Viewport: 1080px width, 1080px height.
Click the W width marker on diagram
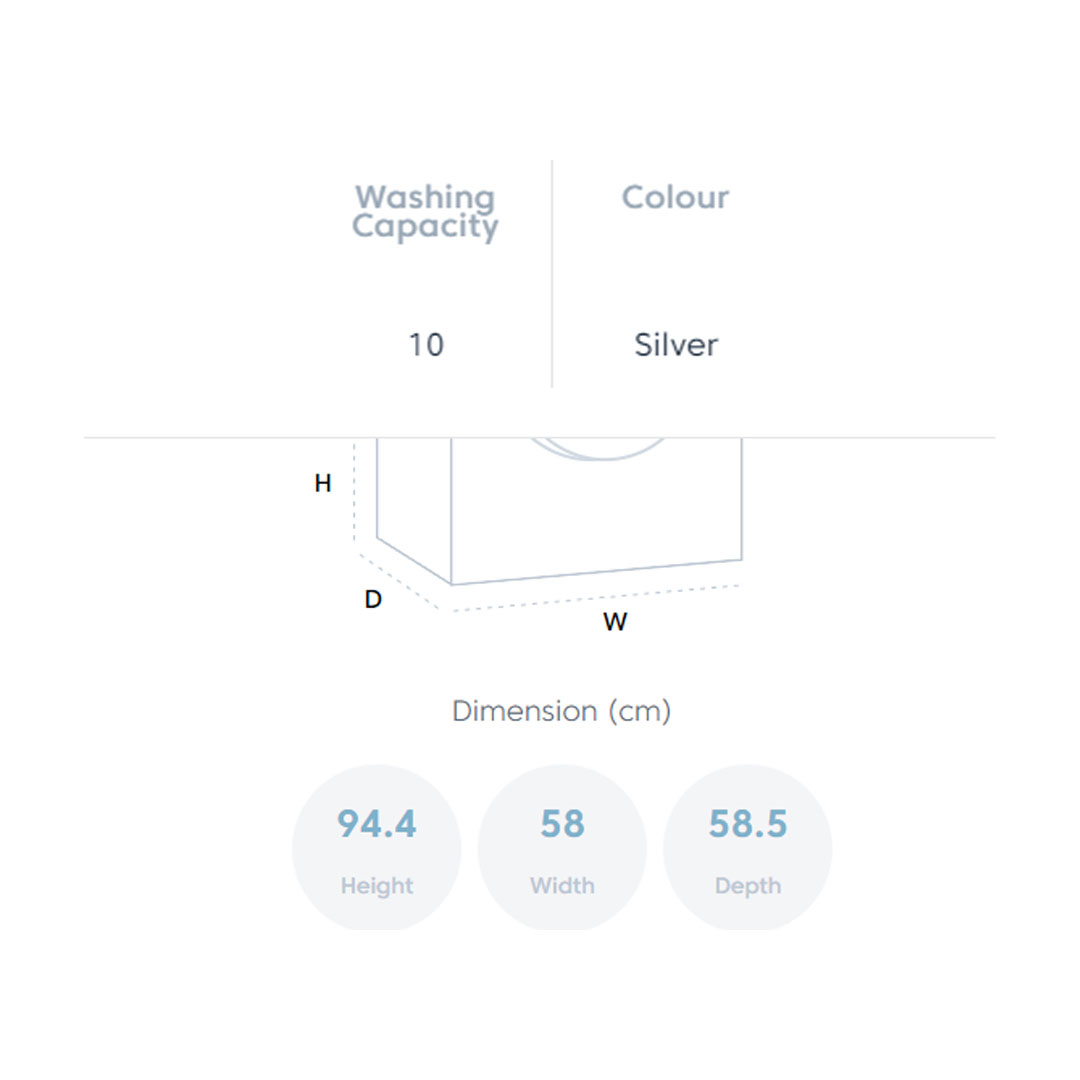coord(615,622)
